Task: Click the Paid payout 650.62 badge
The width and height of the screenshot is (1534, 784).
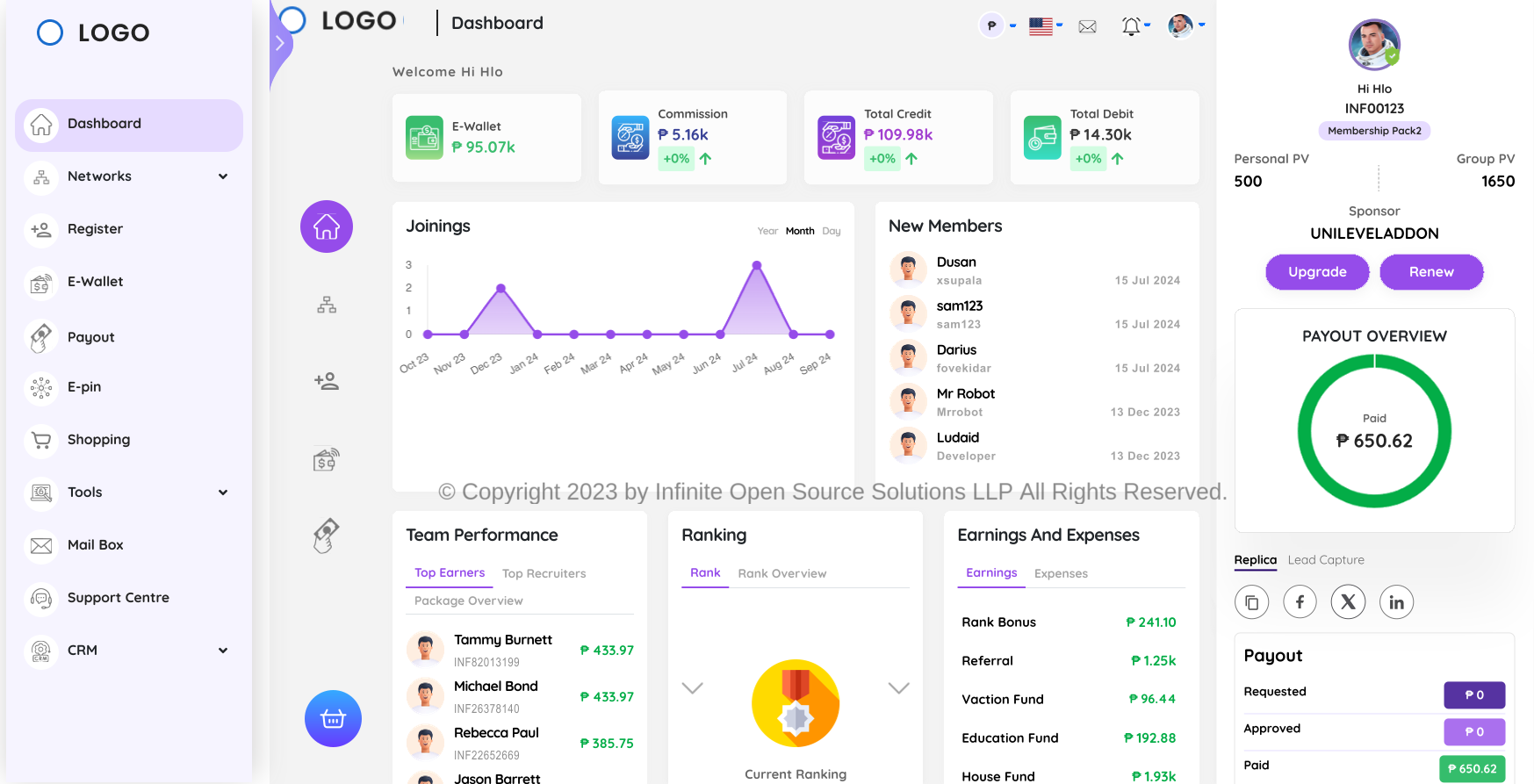Action: pos(1473,769)
